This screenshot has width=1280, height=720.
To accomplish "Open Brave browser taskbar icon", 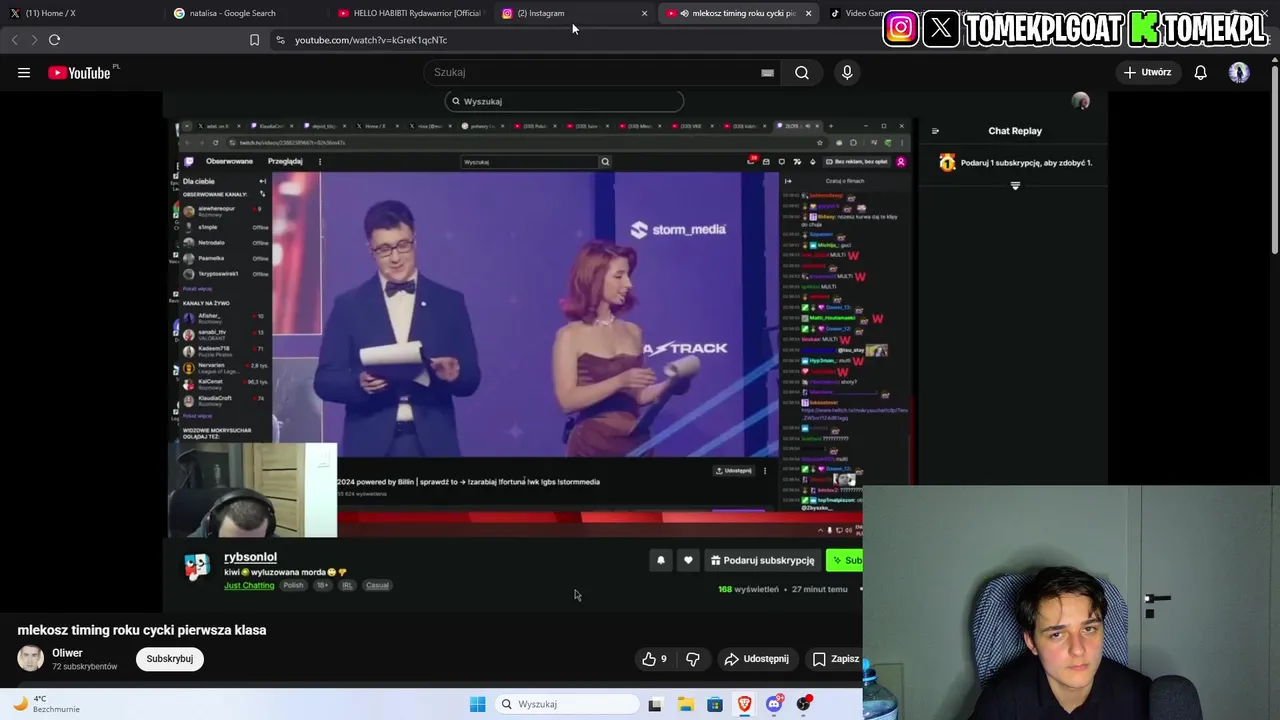I will pos(744,704).
